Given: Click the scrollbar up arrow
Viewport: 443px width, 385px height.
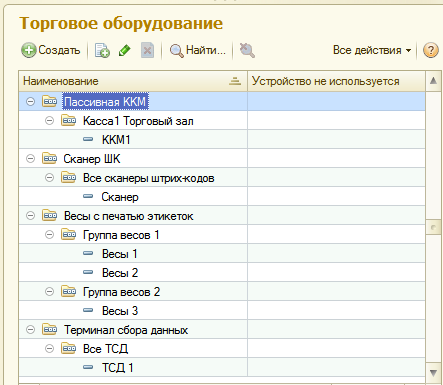Looking at the screenshot, I should click(433, 81).
